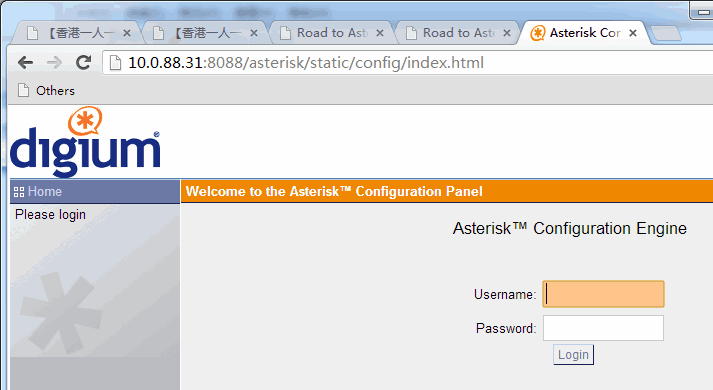Open the Home sidebar item

[x=95, y=191]
